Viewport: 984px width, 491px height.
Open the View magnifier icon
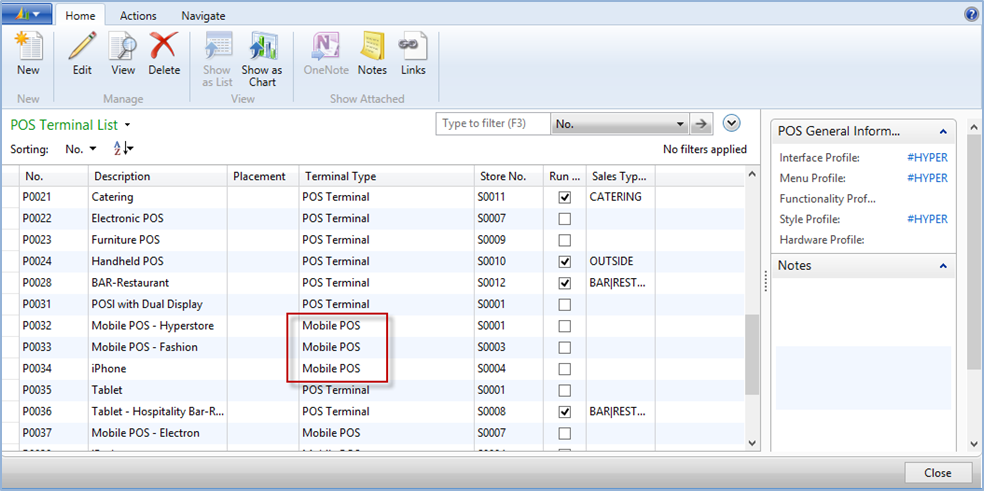click(123, 48)
